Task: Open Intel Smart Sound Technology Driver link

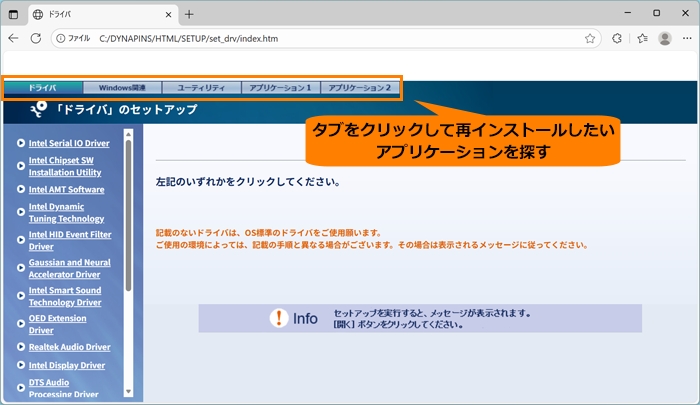Action: point(65,296)
